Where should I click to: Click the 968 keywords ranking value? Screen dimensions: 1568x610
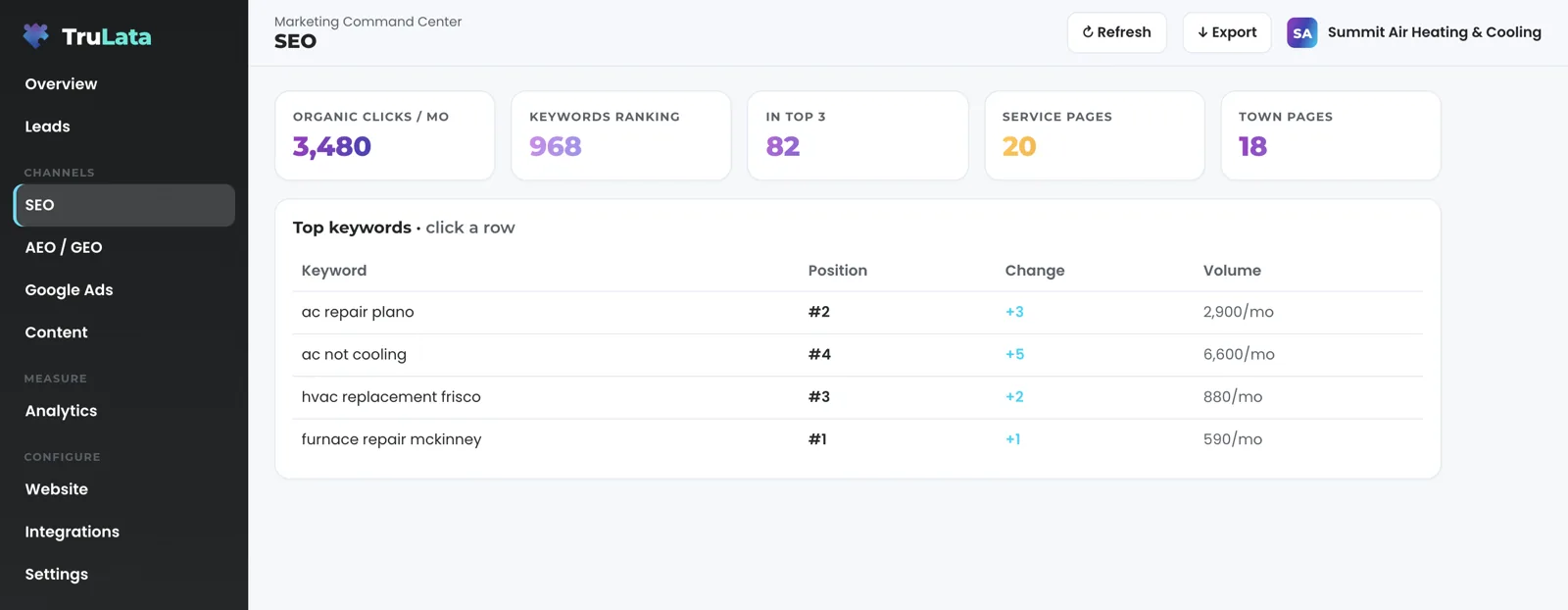556,147
